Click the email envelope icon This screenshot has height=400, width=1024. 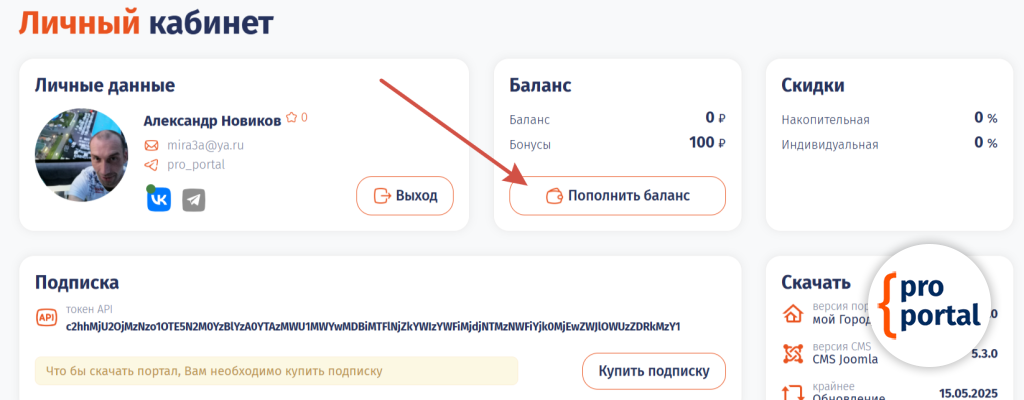[x=152, y=145]
